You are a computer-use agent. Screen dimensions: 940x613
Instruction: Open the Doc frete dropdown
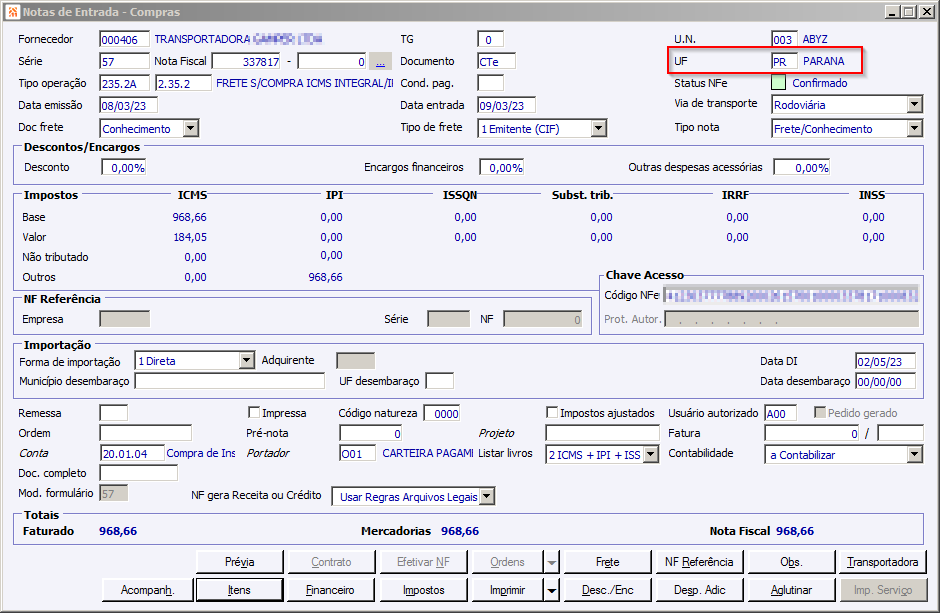pyautogui.click(x=190, y=128)
